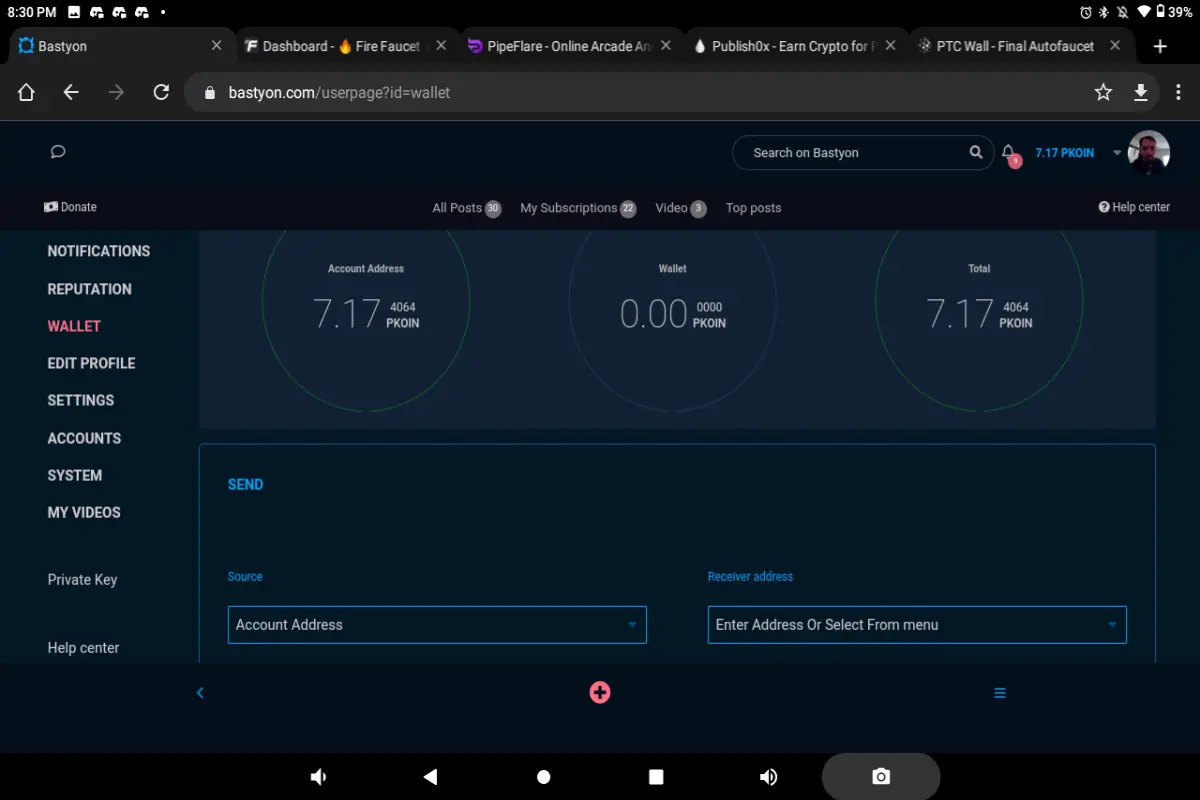Open Help center in the top bar
Screen dimensions: 1200x800
coord(1134,207)
